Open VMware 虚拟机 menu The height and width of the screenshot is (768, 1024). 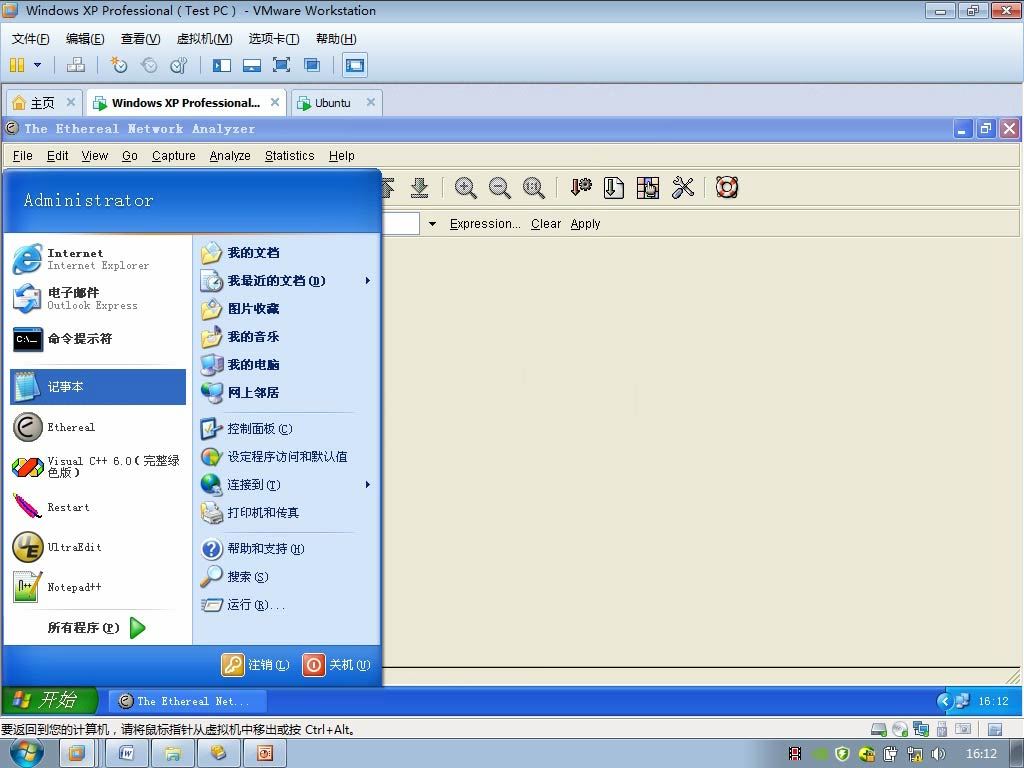pyautogui.click(x=204, y=39)
